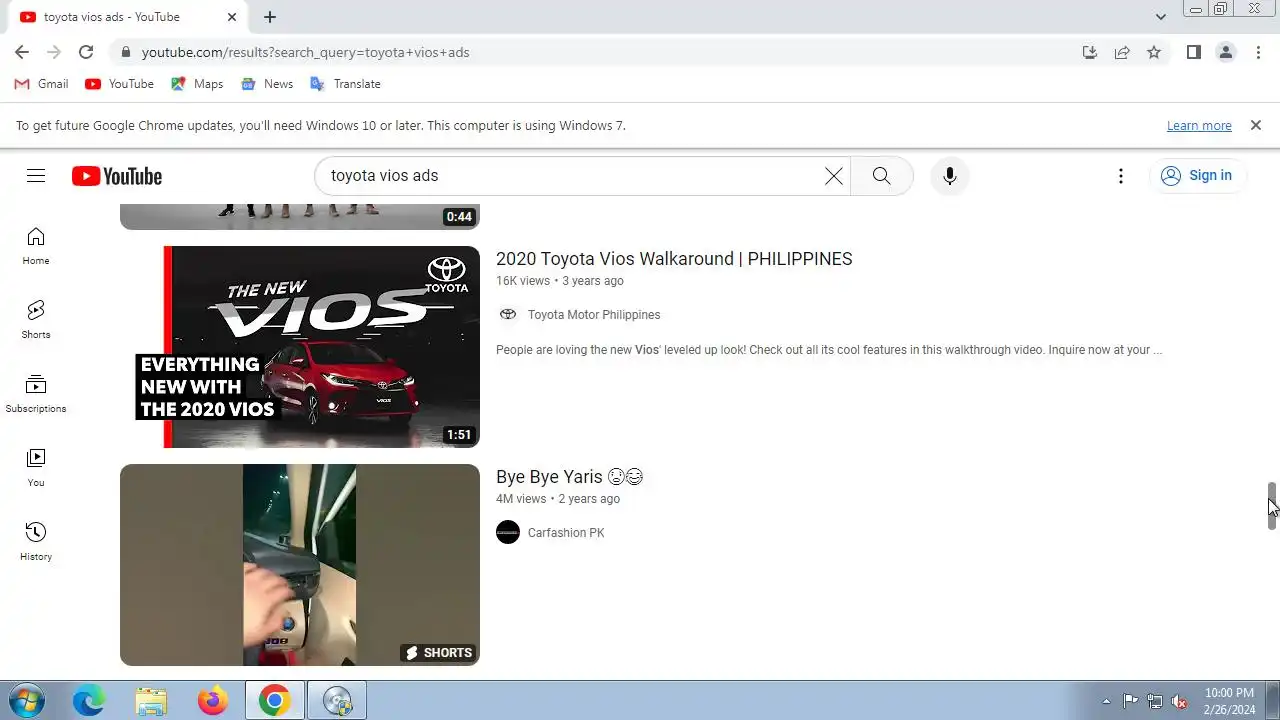
Task: Open Shorts in the sidebar
Action: [36, 320]
